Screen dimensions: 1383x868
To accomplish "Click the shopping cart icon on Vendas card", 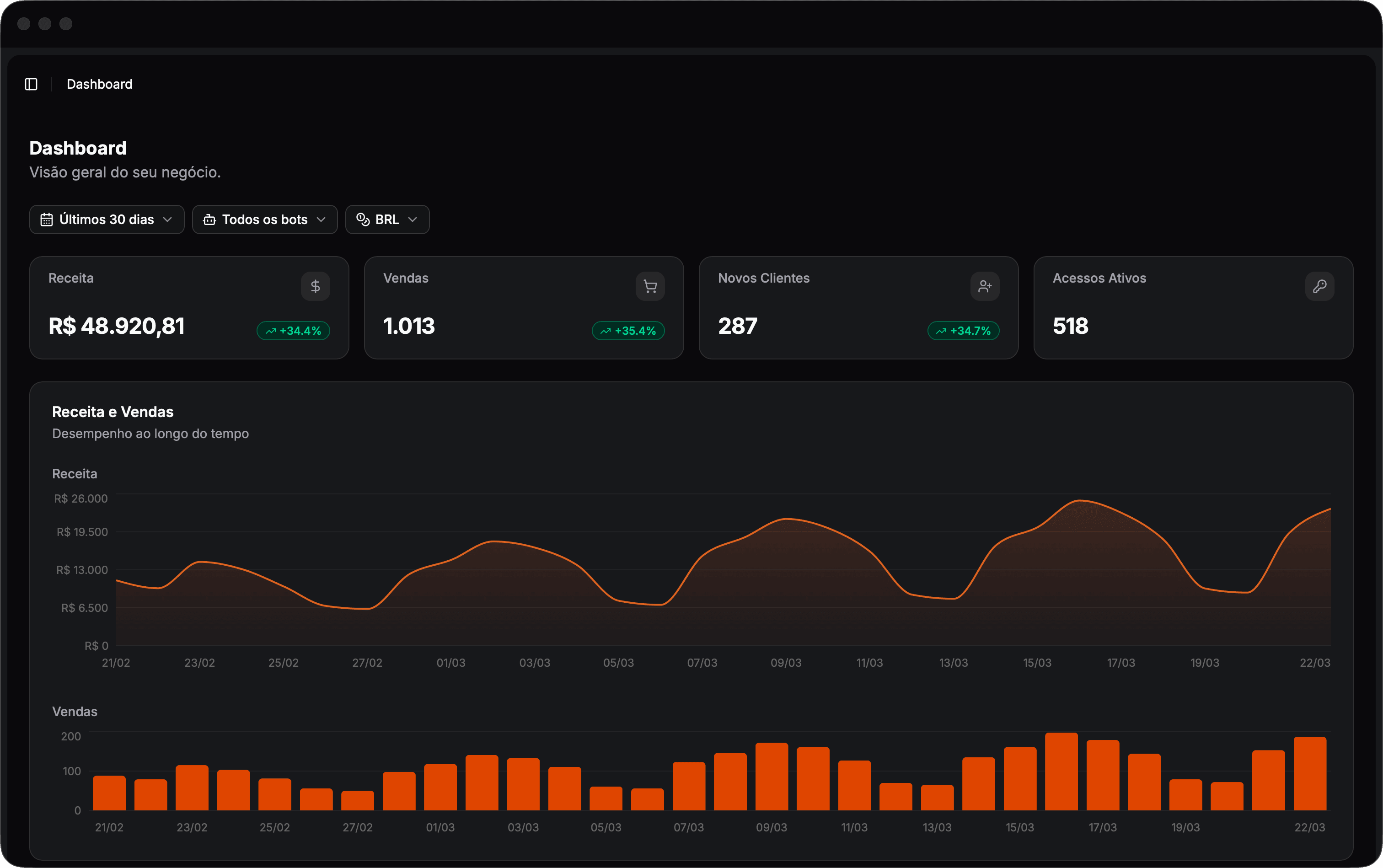I will point(649,286).
